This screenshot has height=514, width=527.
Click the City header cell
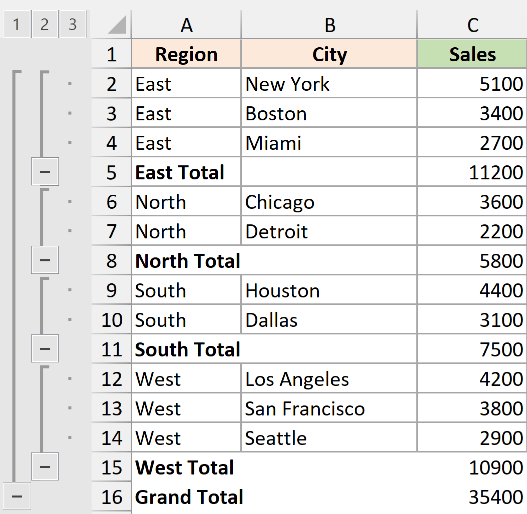[x=329, y=54]
